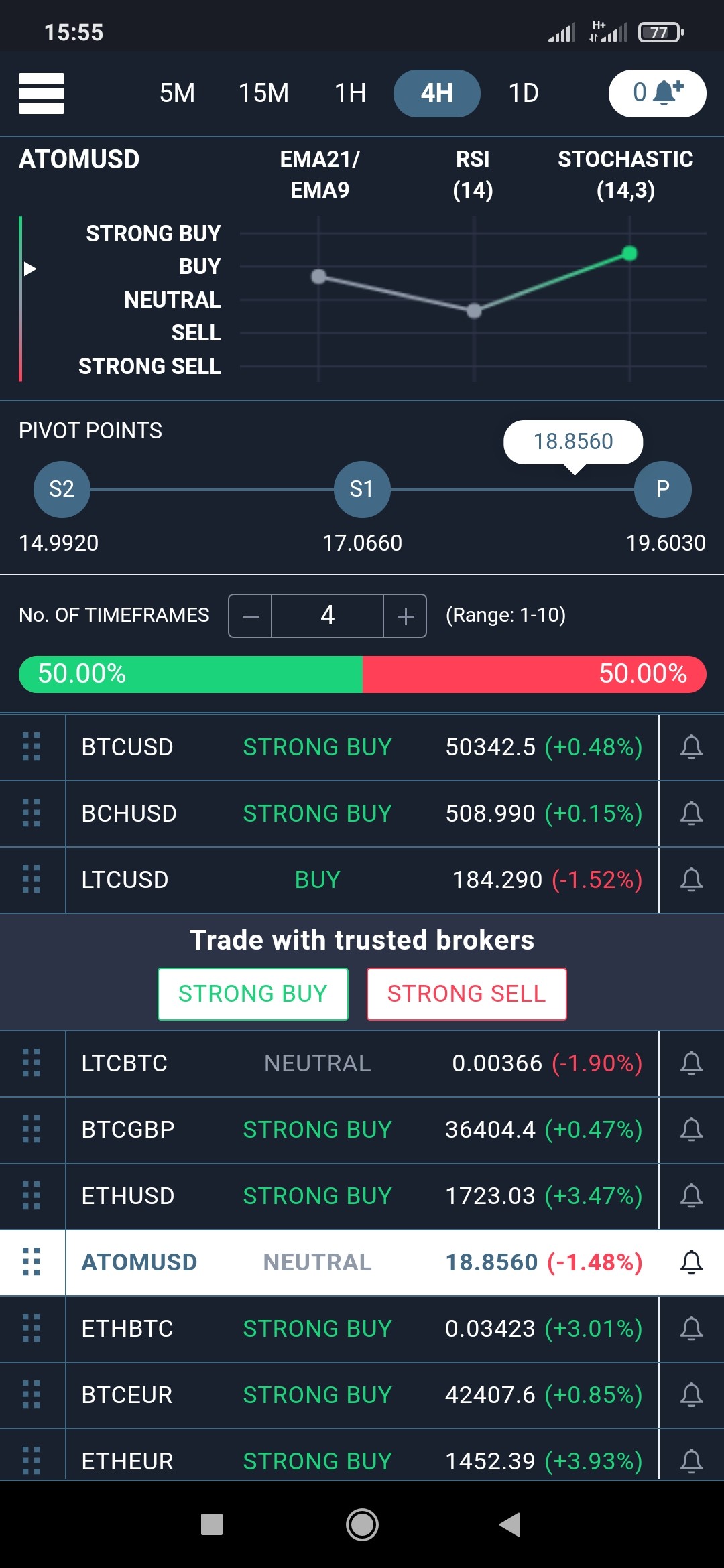724x1568 pixels.
Task: Toggle alert bell for ATOMUSD
Action: 691,1262
